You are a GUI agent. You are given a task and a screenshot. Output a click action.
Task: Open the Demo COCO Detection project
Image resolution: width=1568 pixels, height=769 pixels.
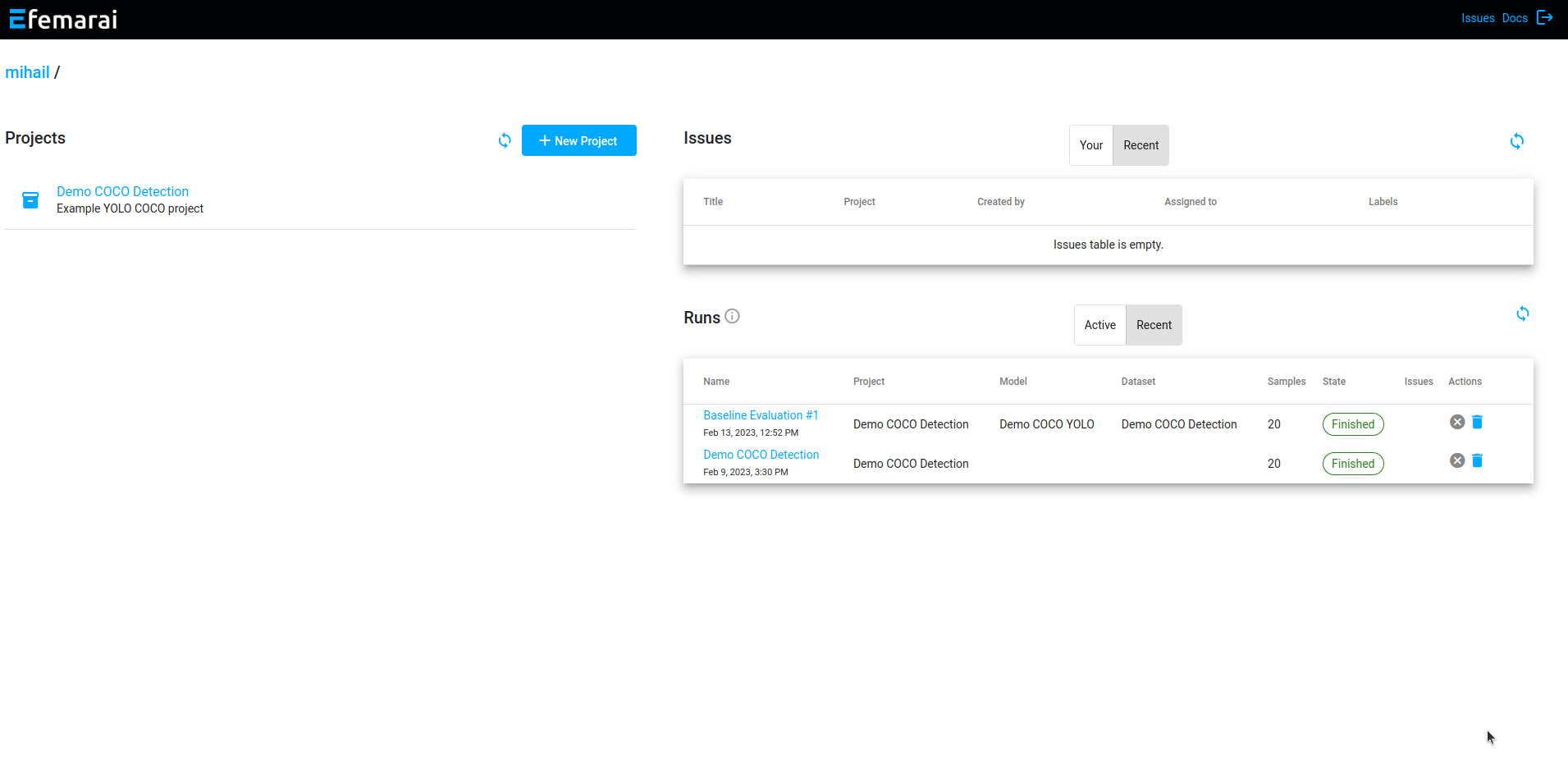click(x=122, y=191)
